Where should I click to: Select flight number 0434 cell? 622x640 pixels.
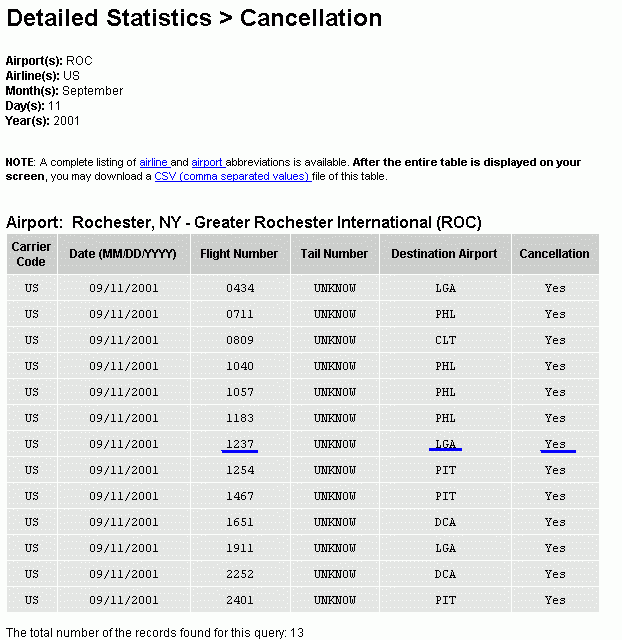click(240, 288)
